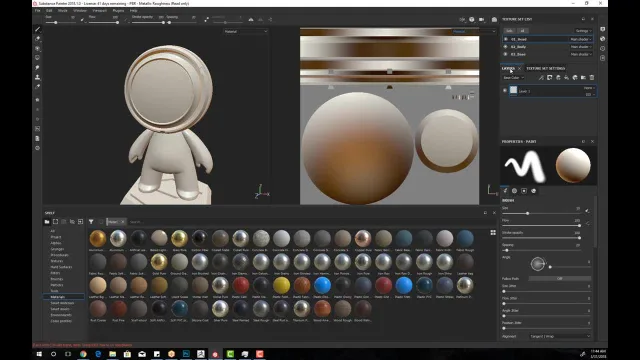
Task: Open Settings dropdown in Texture Set List
Action: coord(583,31)
